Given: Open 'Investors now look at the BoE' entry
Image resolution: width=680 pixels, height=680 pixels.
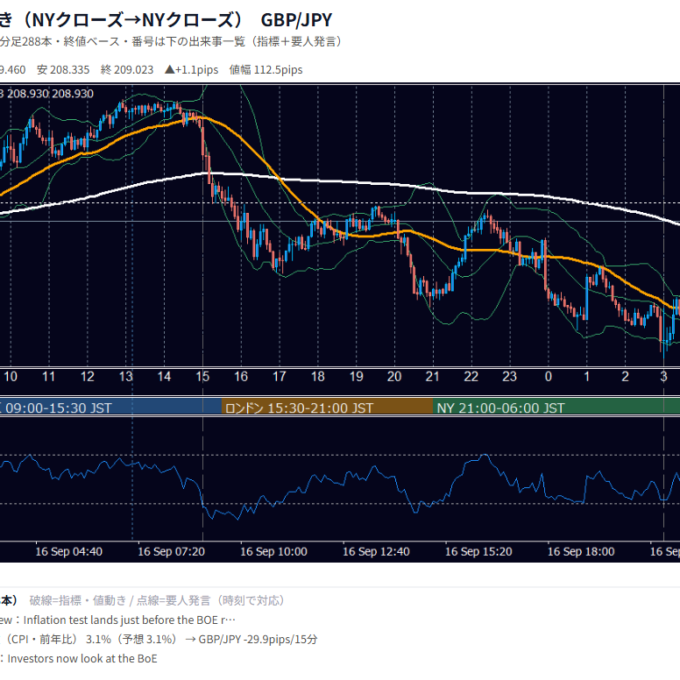Looking at the screenshot, I should pos(82,659).
